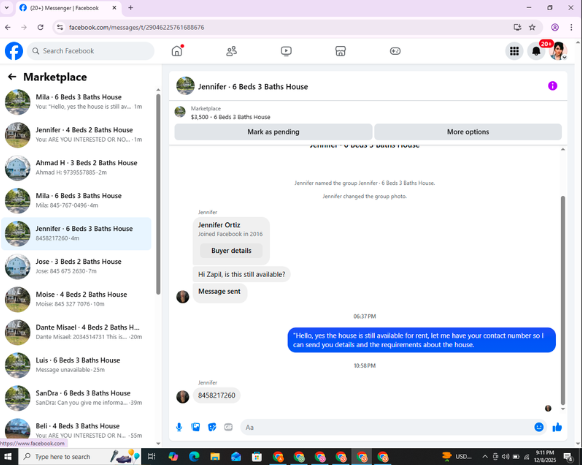Open Luis 6 Beds 3 Baths House chat
Screen dimensions: 582x465
(x=76, y=365)
